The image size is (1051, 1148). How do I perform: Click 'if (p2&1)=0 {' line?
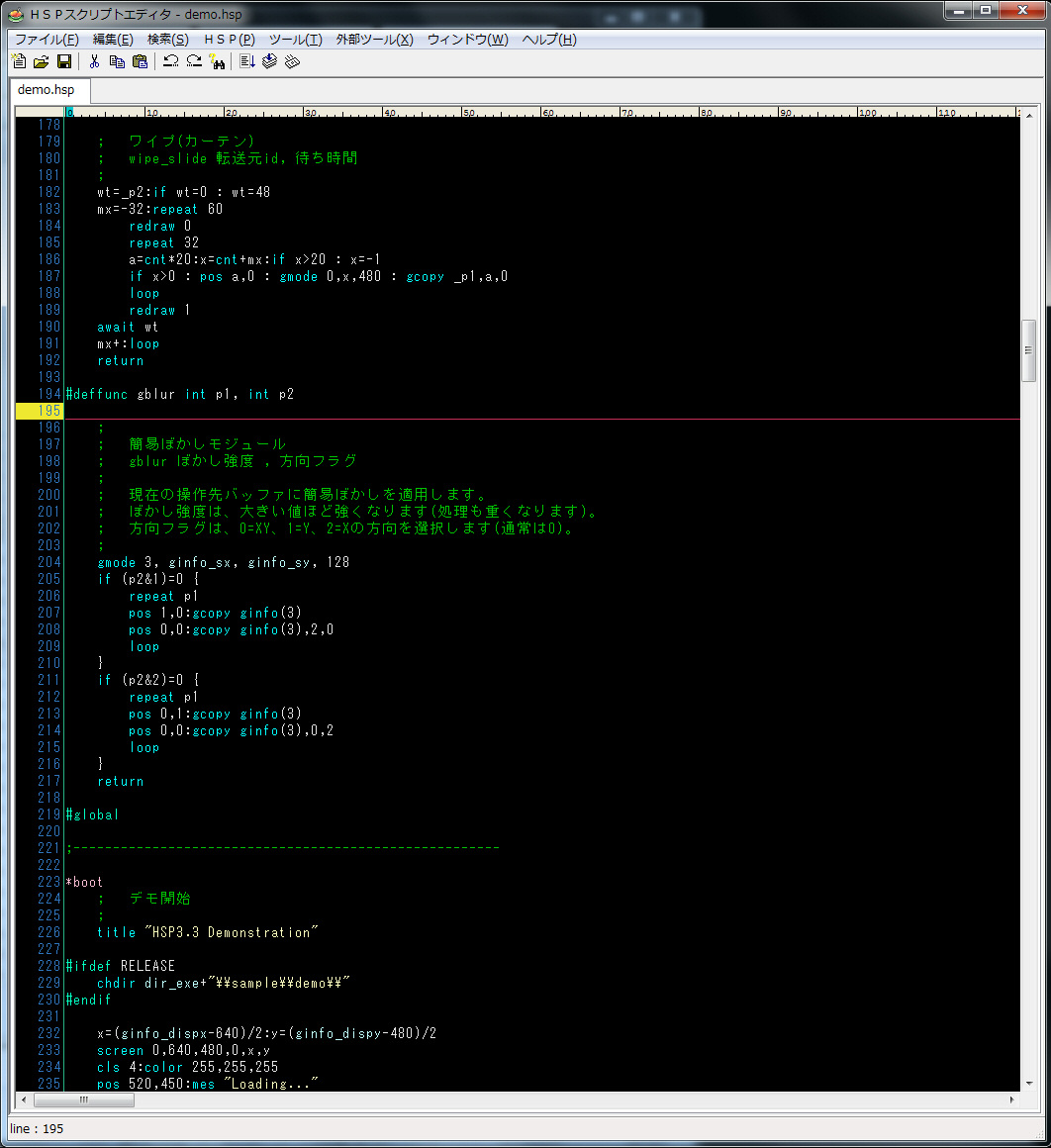148,579
